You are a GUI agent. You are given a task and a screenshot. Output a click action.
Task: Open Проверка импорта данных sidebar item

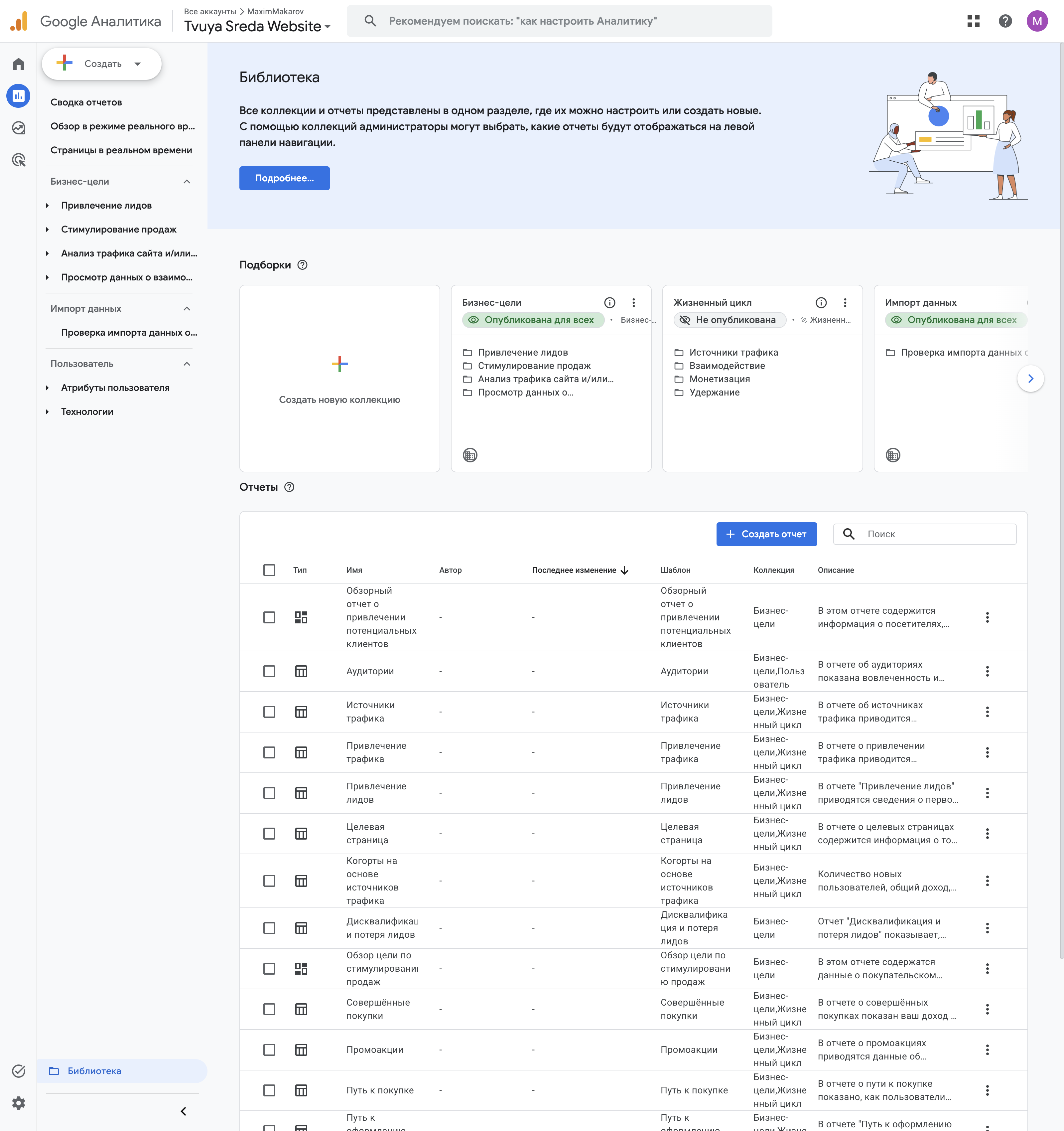pyautogui.click(x=129, y=332)
